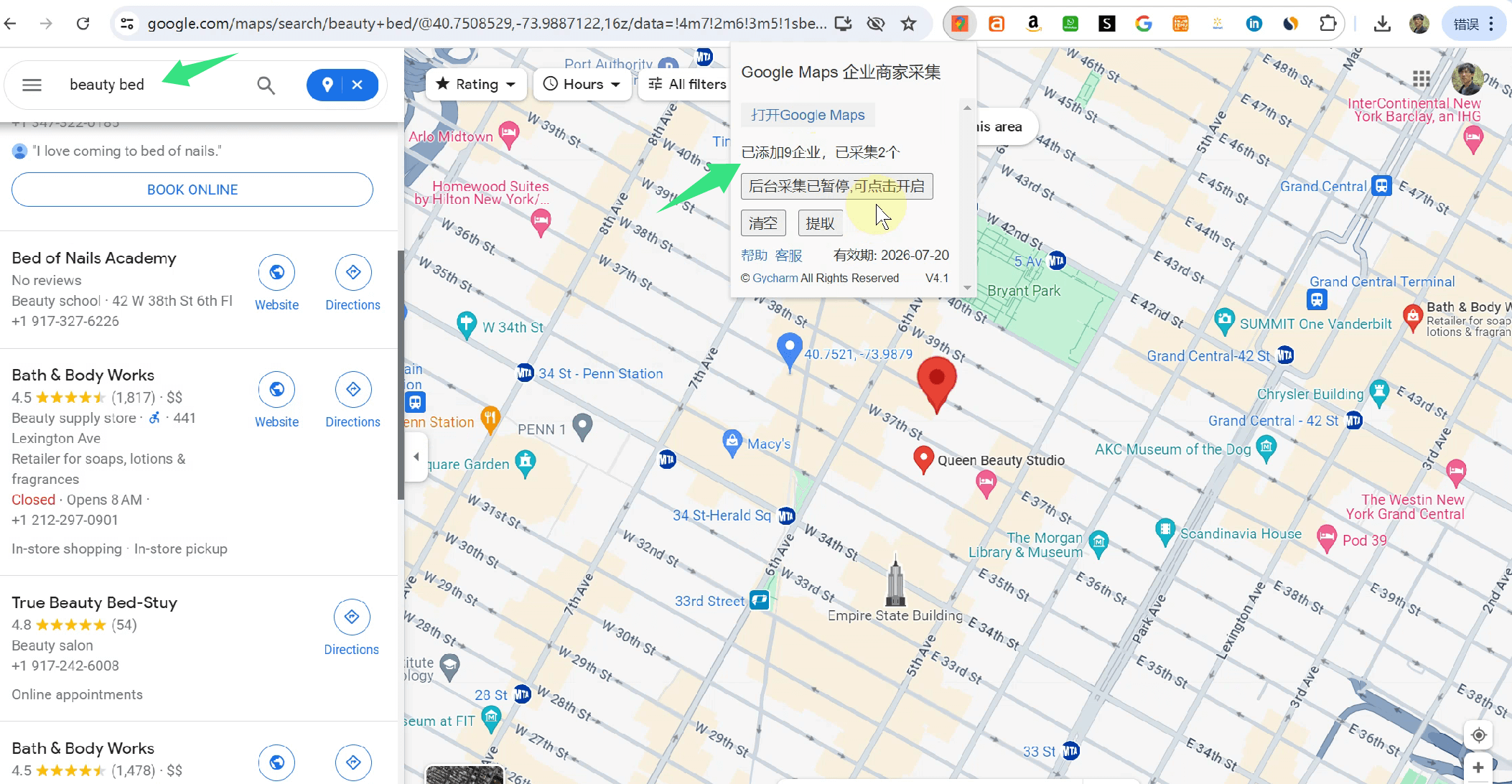
Task: Open the 帮助 help link
Action: (754, 256)
